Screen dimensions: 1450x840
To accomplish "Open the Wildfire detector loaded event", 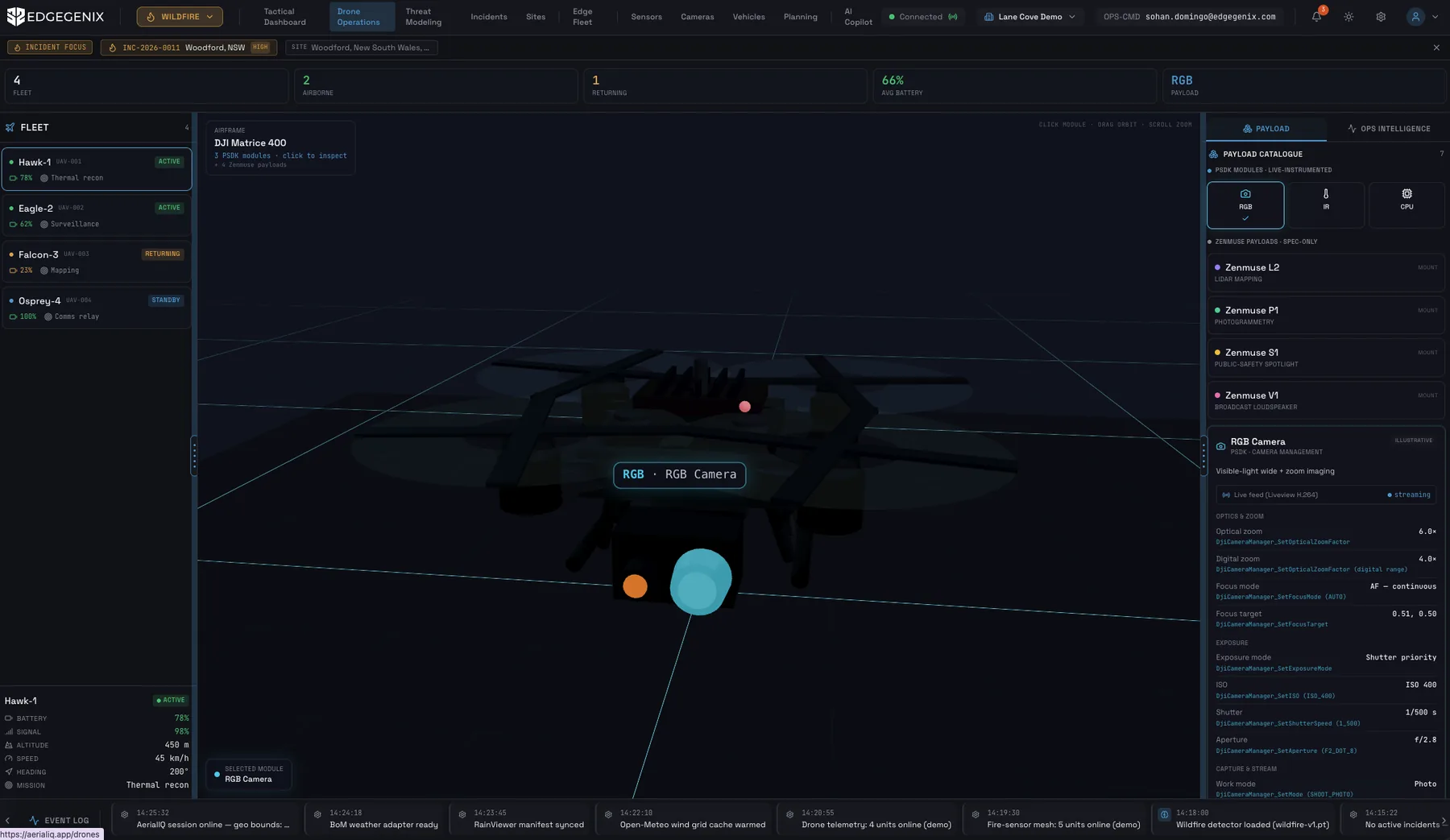I will point(1245,819).
